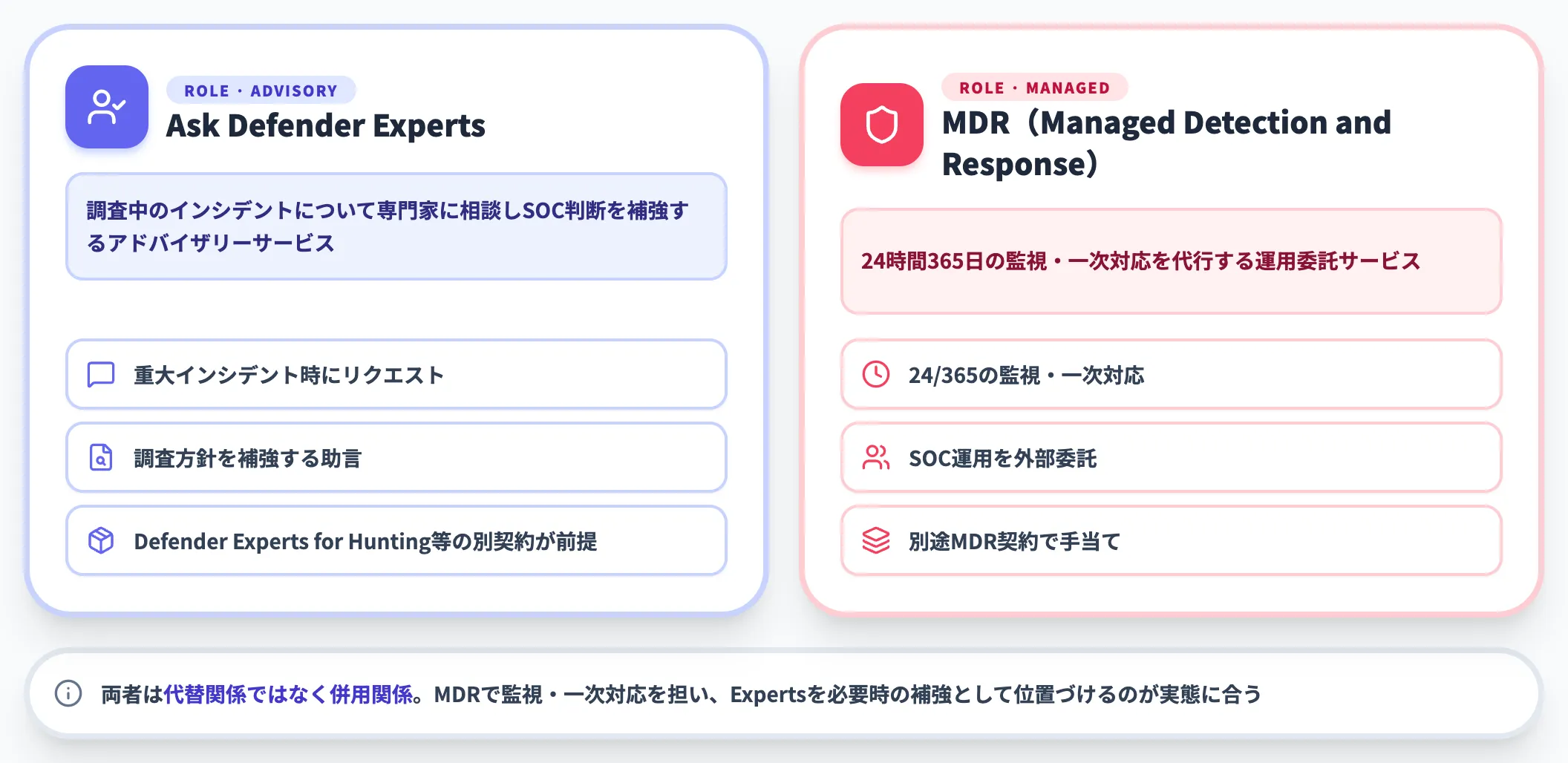Click the 重大インシデント時にリクエスト text
1568x763 pixels.
pyautogui.click(x=289, y=376)
